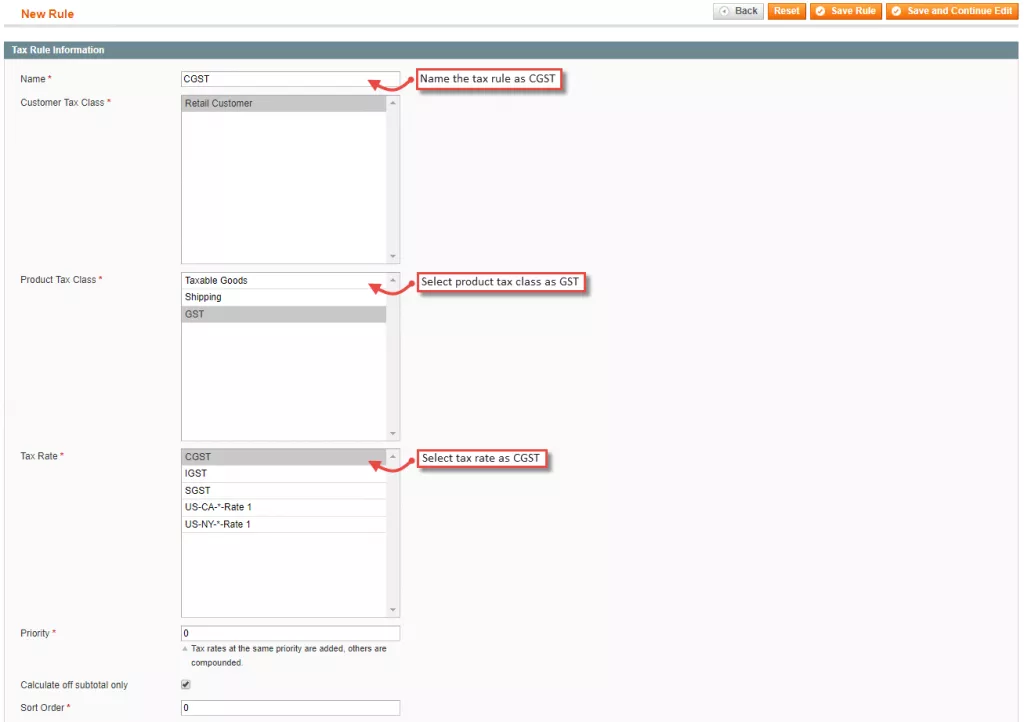Select SGST tax rate option
This screenshot has height=722, width=1024.
[283, 490]
